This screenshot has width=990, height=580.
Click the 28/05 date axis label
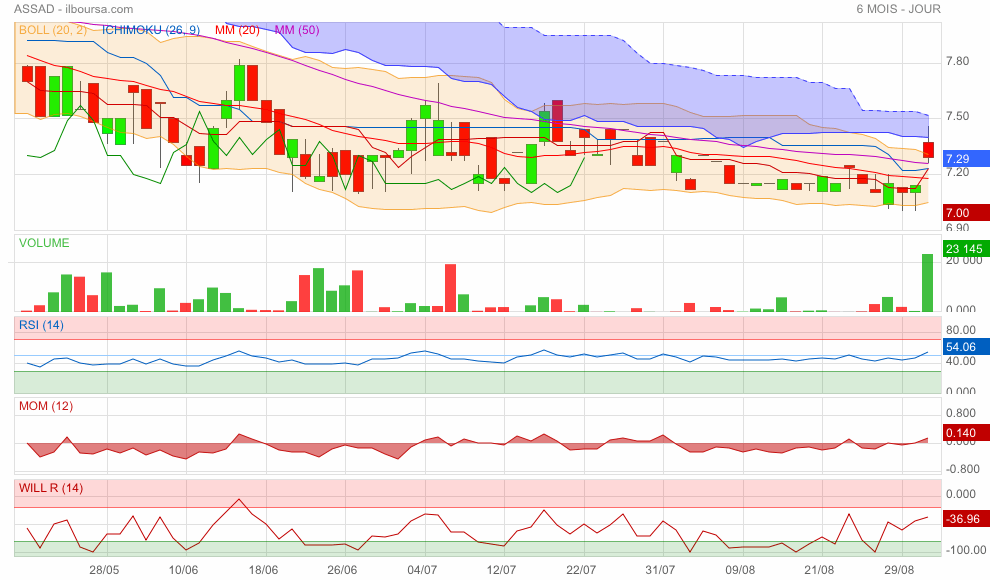[x=104, y=570]
